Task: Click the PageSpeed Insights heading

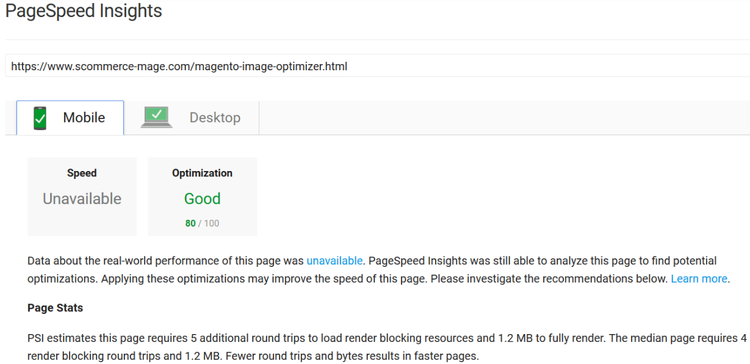Action: click(84, 11)
